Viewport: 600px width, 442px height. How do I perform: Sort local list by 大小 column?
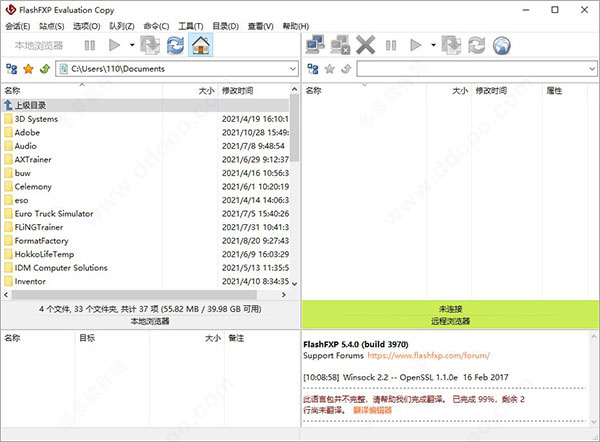point(190,91)
